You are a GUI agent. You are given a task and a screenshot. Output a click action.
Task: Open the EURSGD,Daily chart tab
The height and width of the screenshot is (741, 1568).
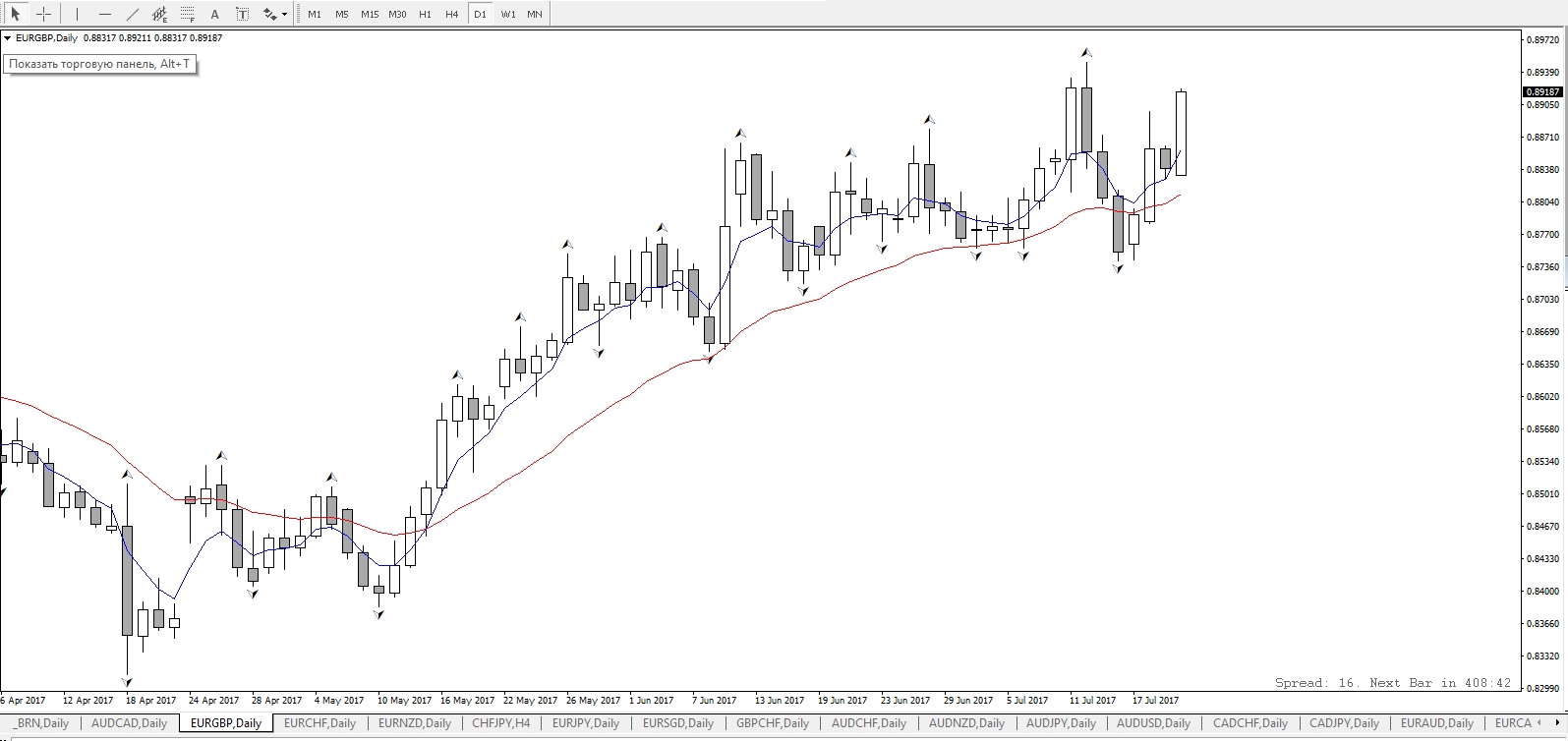(678, 723)
